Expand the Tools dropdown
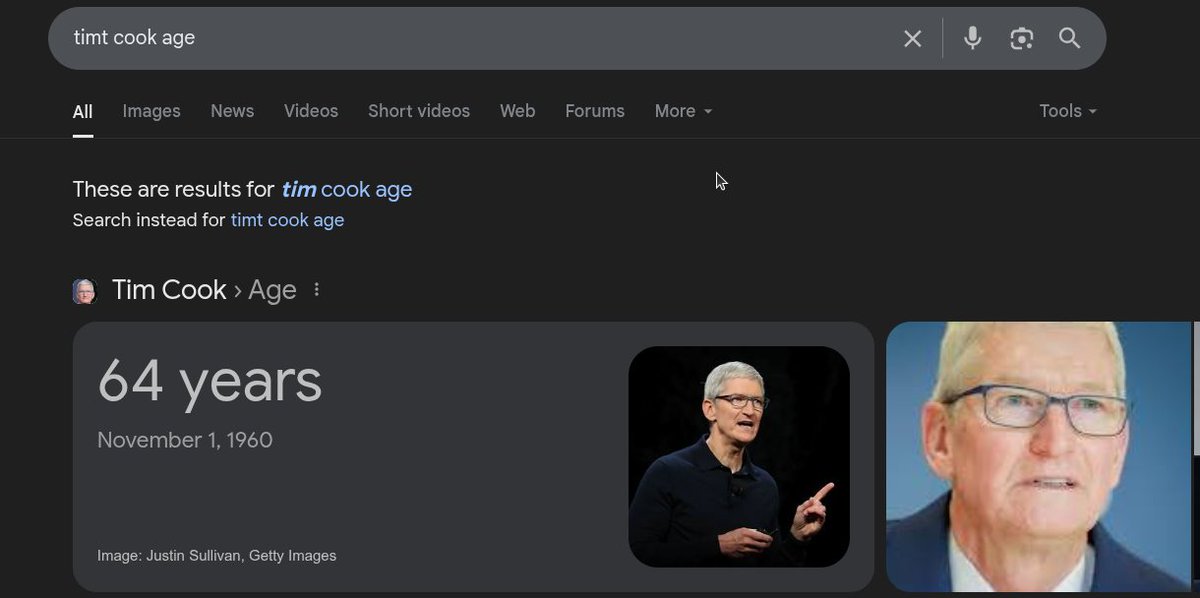The height and width of the screenshot is (598, 1200). (x=1068, y=111)
